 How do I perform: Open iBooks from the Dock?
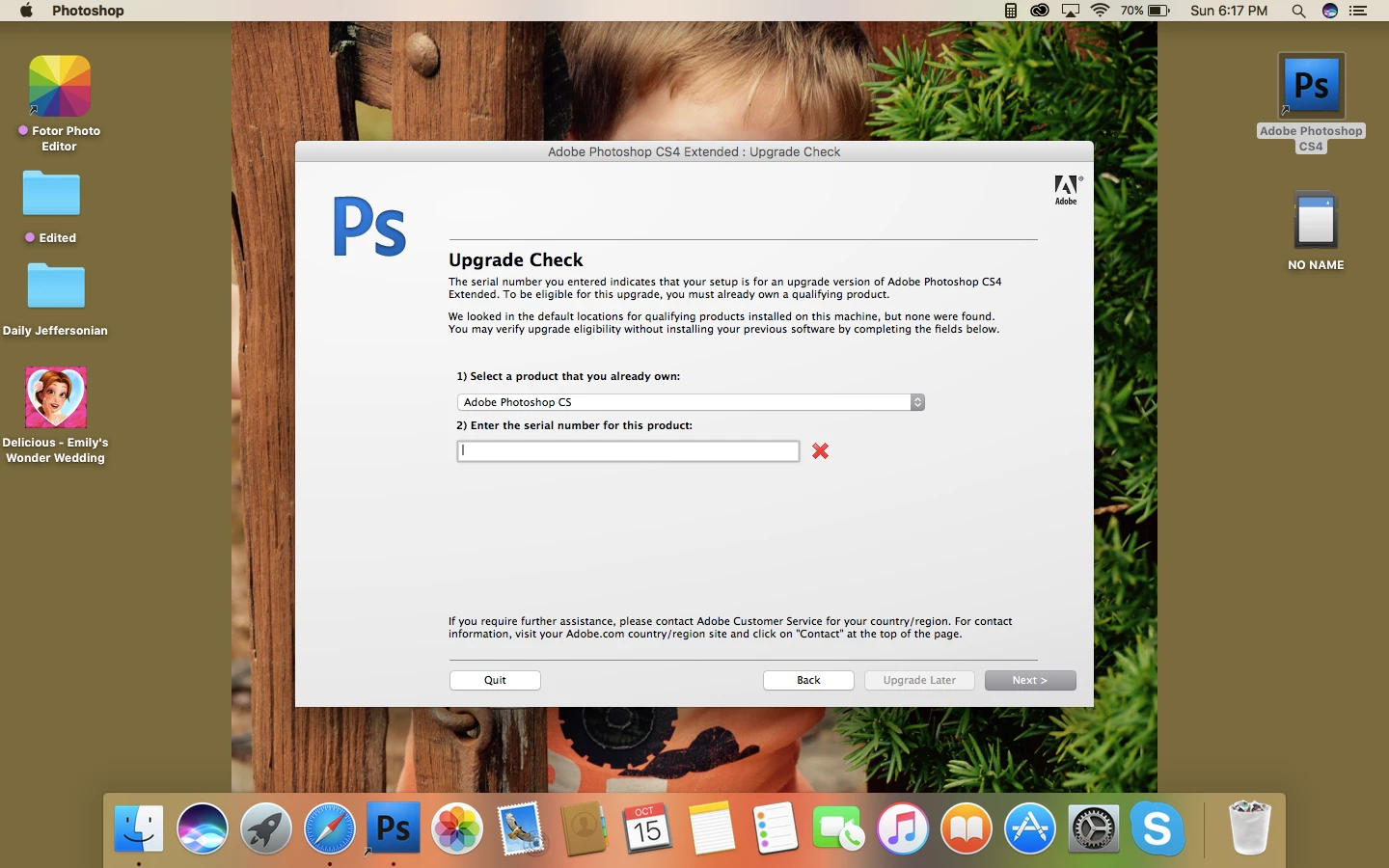[967, 828]
